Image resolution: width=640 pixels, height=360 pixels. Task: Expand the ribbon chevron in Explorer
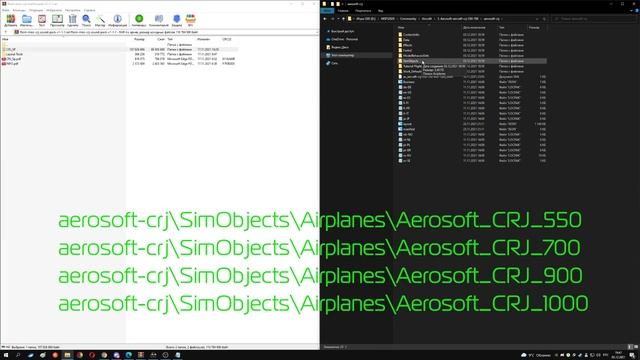click(631, 11)
